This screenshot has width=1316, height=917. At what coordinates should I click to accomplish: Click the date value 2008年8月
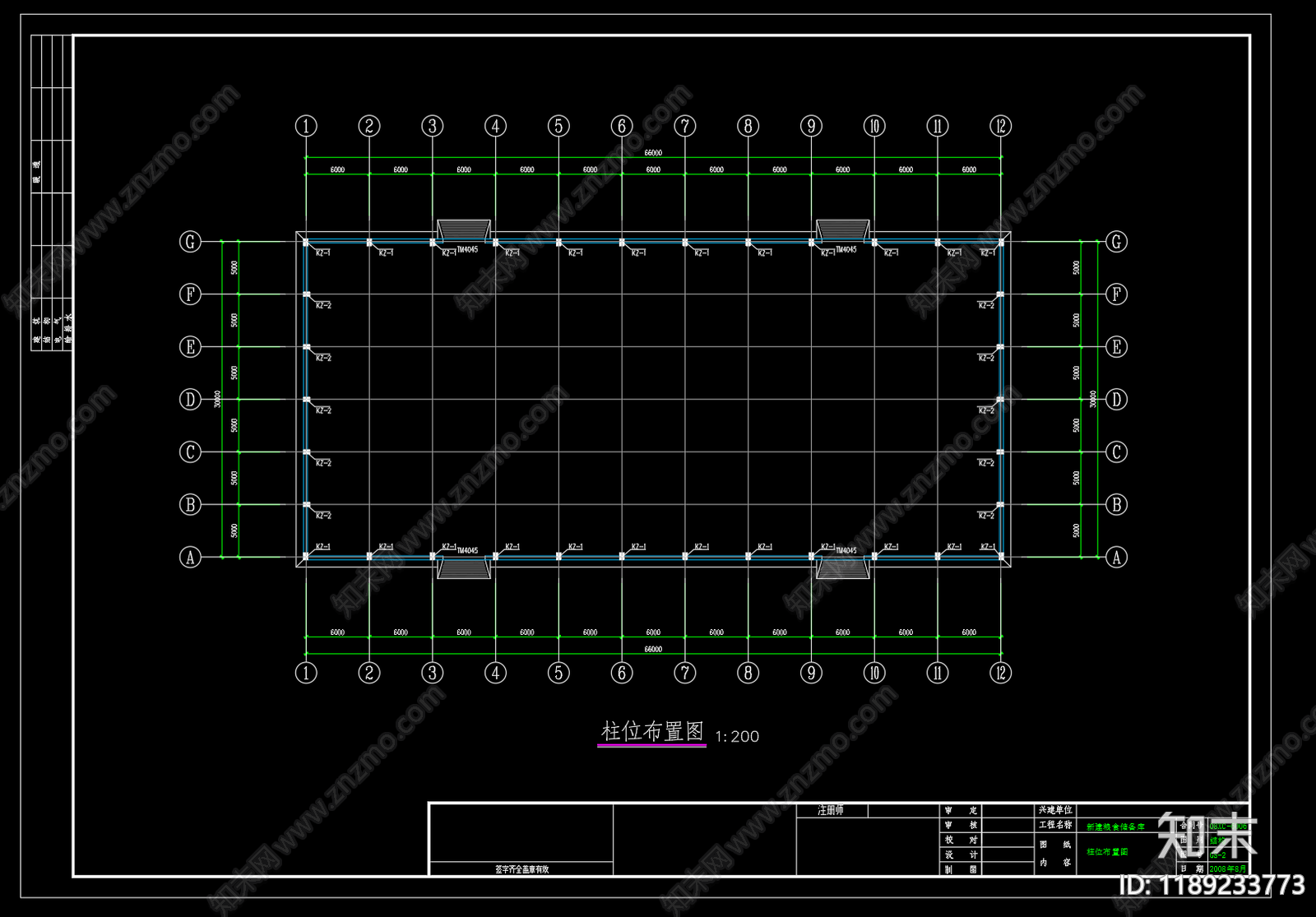[x=1228, y=868]
